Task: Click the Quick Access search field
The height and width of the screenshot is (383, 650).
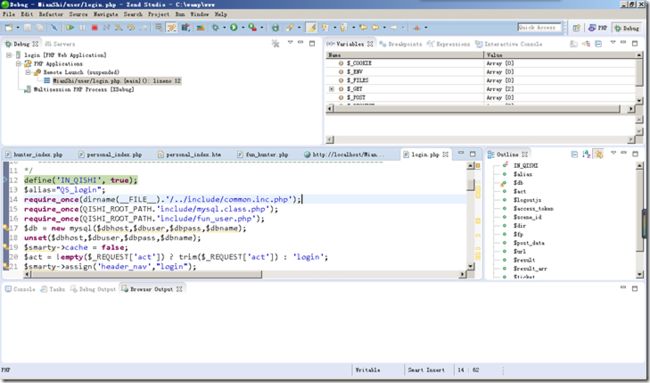Action: click(x=539, y=27)
